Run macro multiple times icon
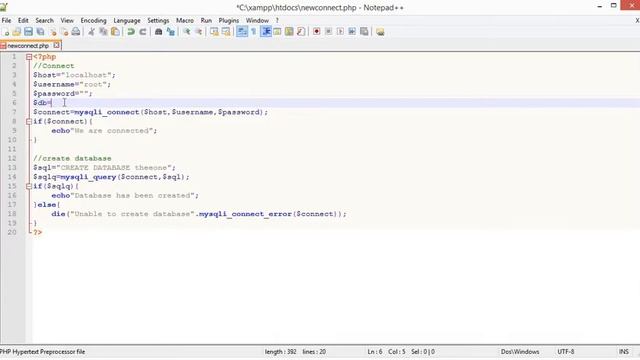 coord(352,32)
